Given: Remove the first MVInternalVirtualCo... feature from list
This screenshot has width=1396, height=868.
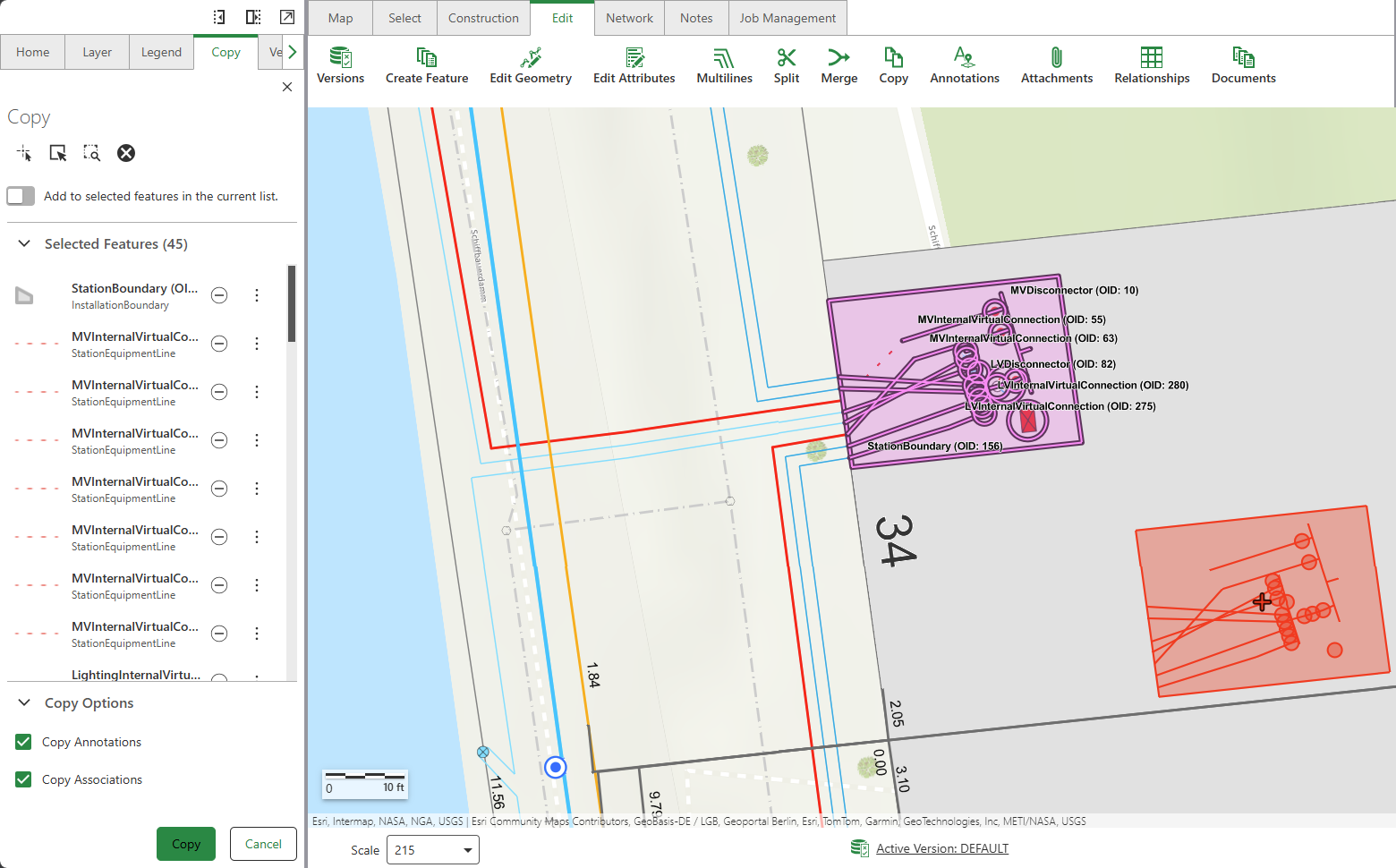Looking at the screenshot, I should [x=219, y=344].
